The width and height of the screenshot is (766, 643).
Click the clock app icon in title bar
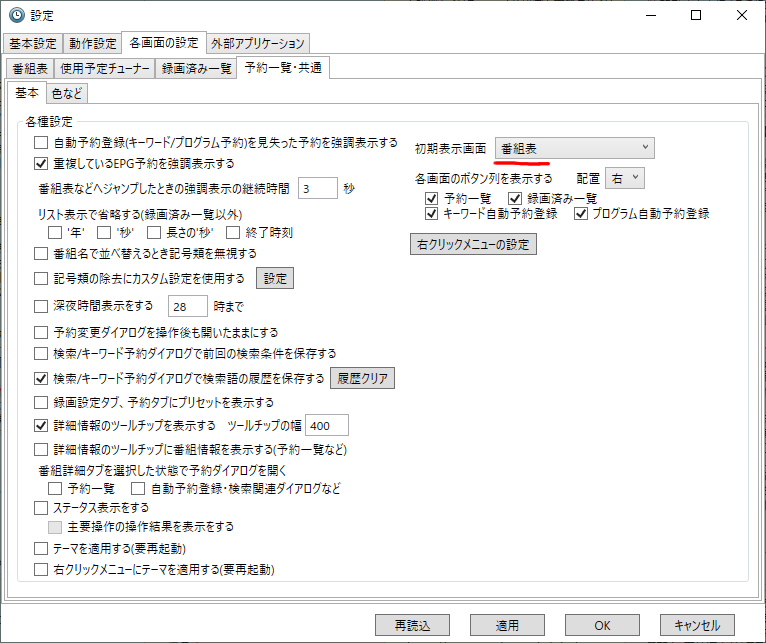pos(17,15)
